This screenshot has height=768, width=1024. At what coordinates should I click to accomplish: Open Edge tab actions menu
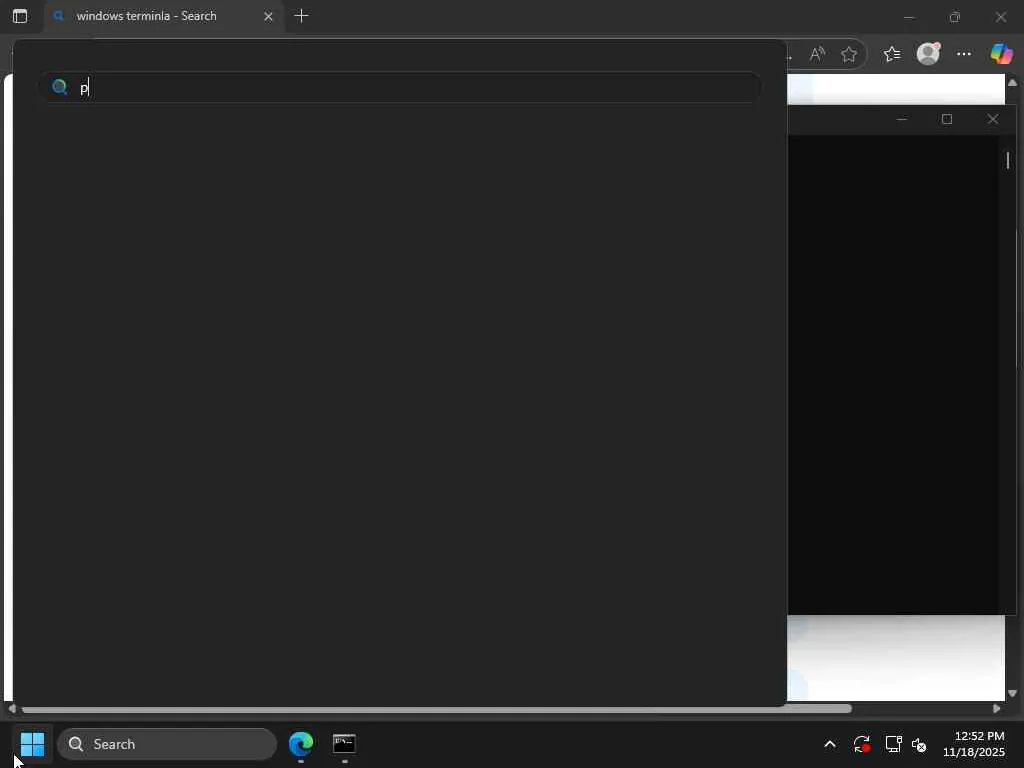click(20, 16)
